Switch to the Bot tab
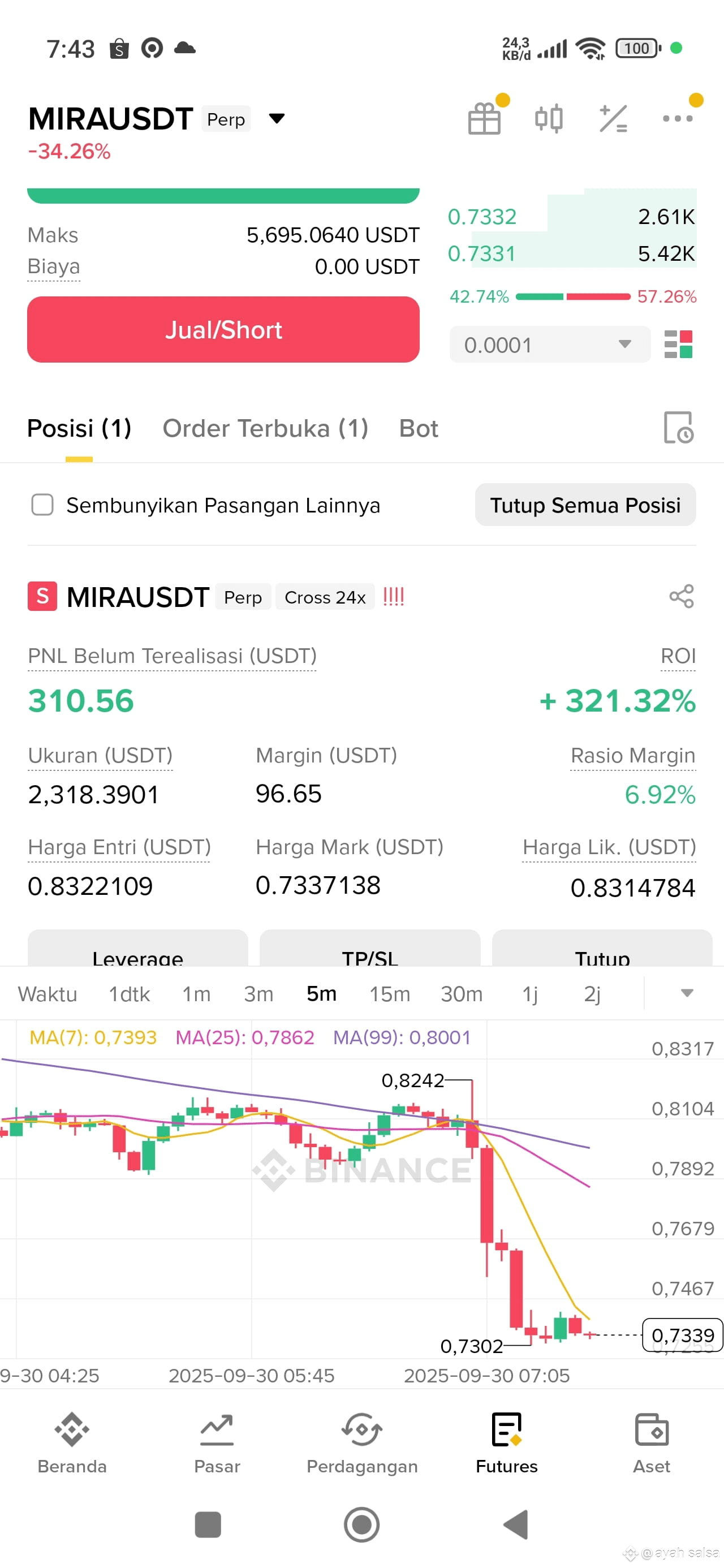 (419, 429)
